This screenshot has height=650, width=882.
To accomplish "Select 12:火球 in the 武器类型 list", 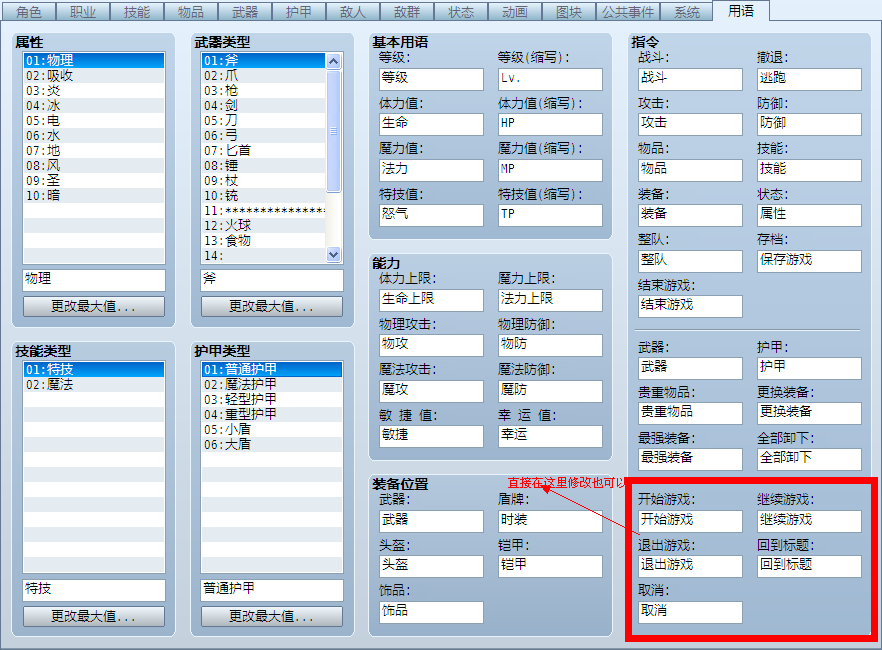I will (x=264, y=225).
